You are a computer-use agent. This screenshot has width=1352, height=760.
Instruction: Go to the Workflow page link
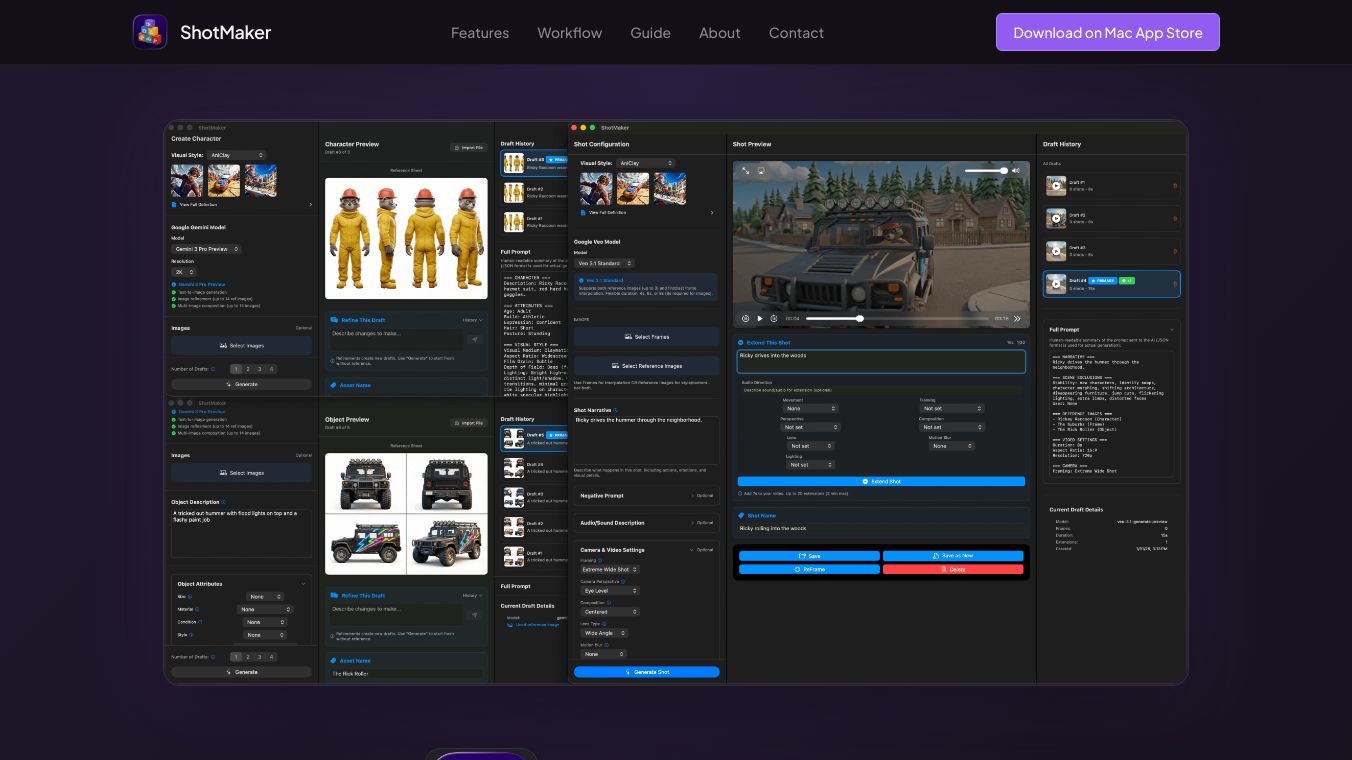[570, 33]
